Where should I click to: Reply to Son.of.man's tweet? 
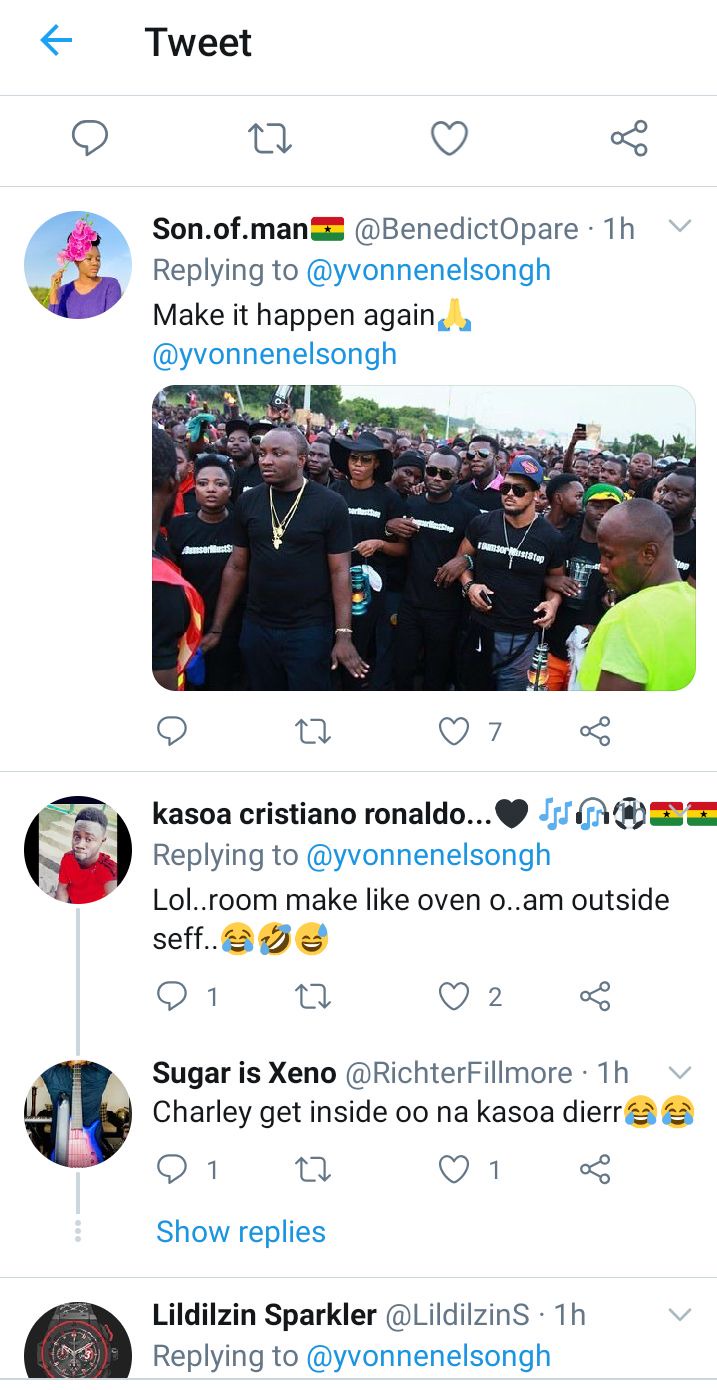click(172, 732)
